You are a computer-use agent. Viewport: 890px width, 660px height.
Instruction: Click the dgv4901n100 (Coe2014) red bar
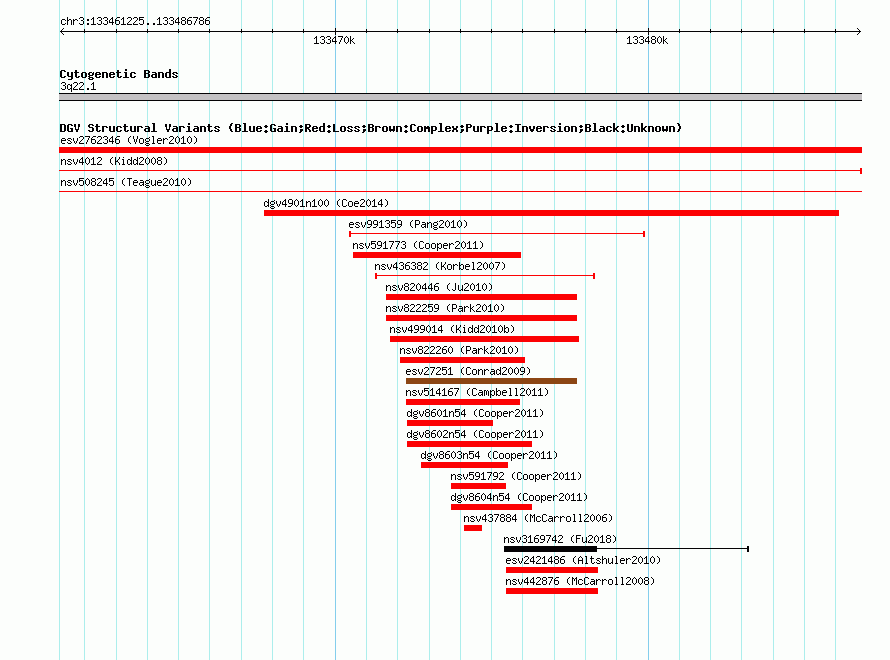(x=551, y=213)
